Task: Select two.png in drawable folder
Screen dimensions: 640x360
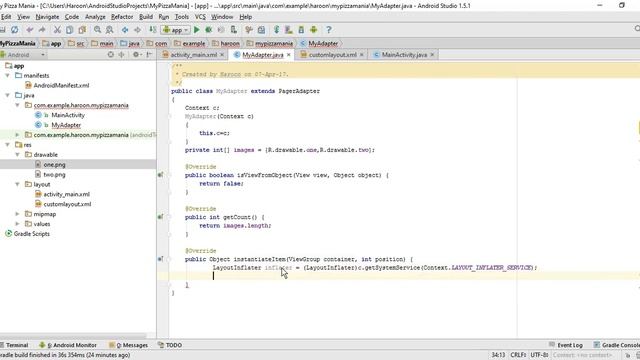Action: point(50,175)
